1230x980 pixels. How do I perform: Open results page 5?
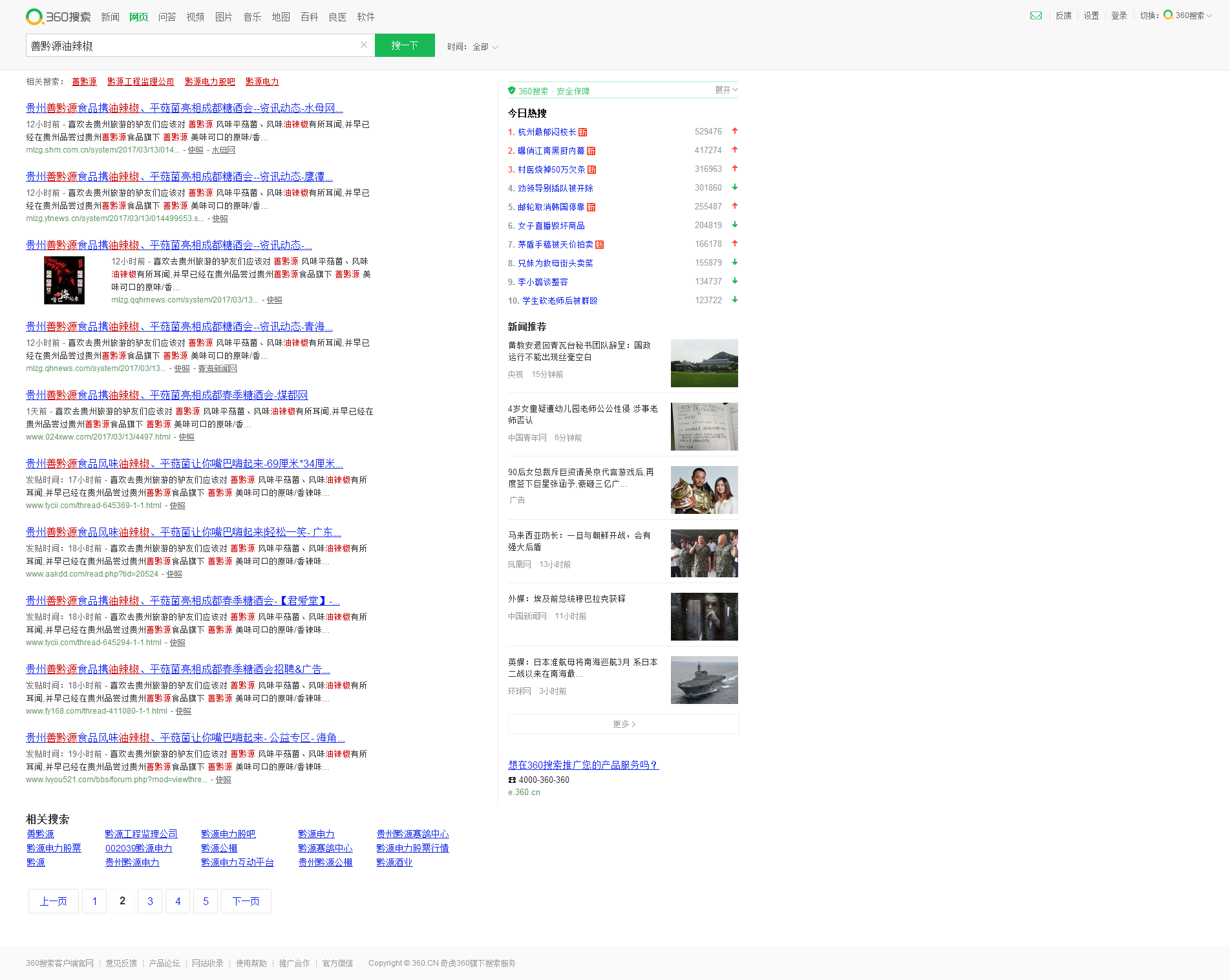[x=206, y=901]
